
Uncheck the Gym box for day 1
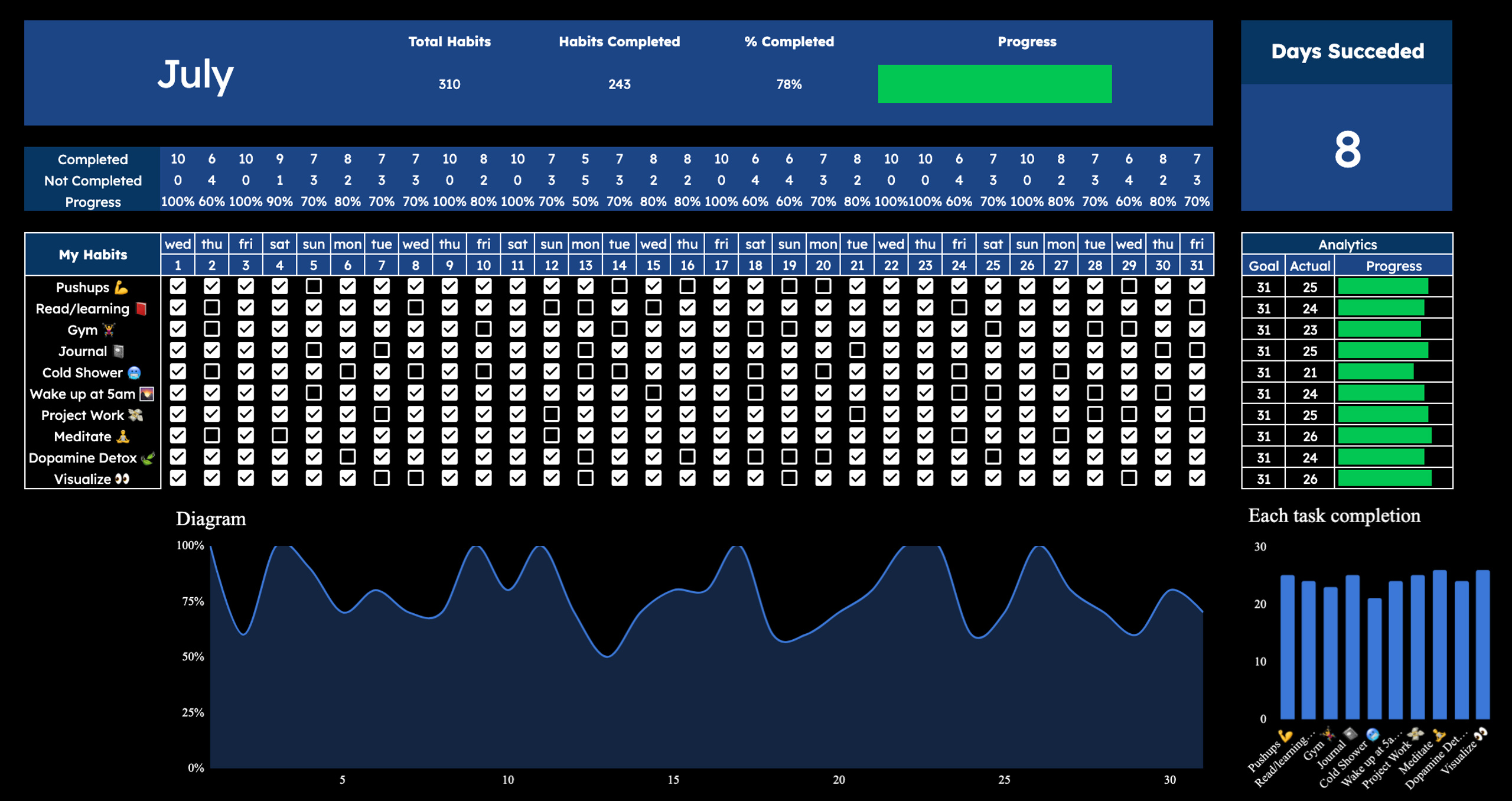178,329
